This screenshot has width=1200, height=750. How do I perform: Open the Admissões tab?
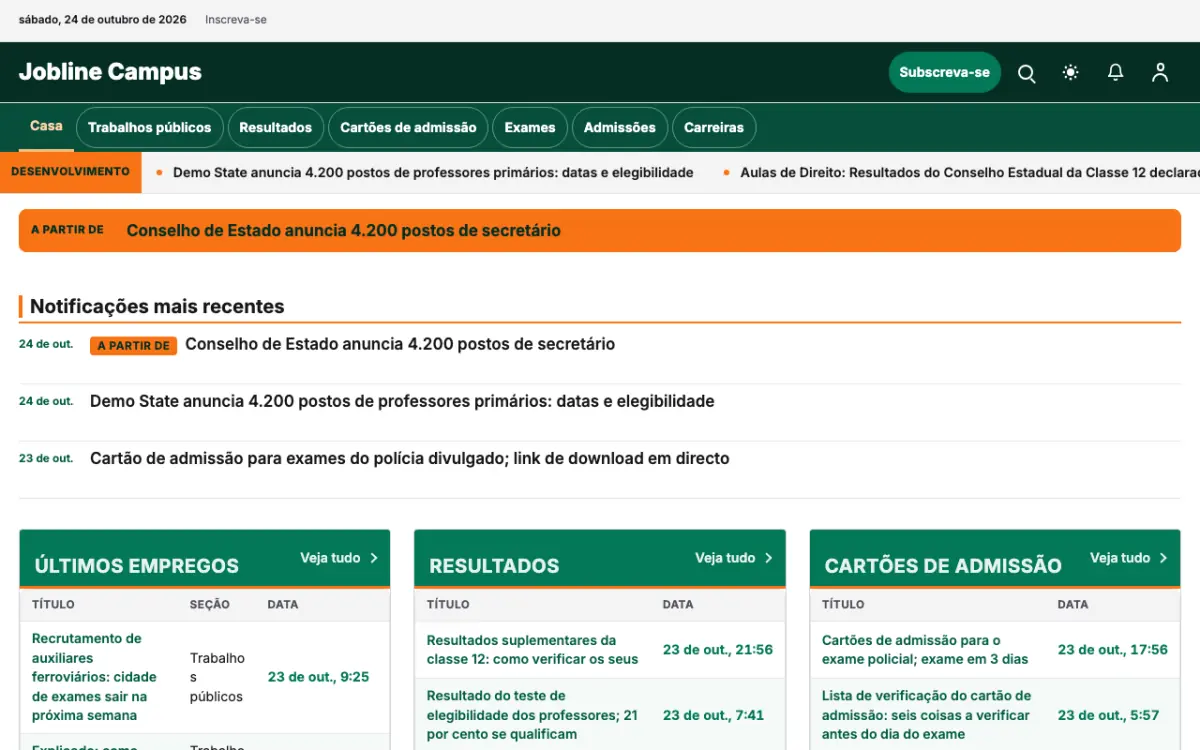coord(620,127)
